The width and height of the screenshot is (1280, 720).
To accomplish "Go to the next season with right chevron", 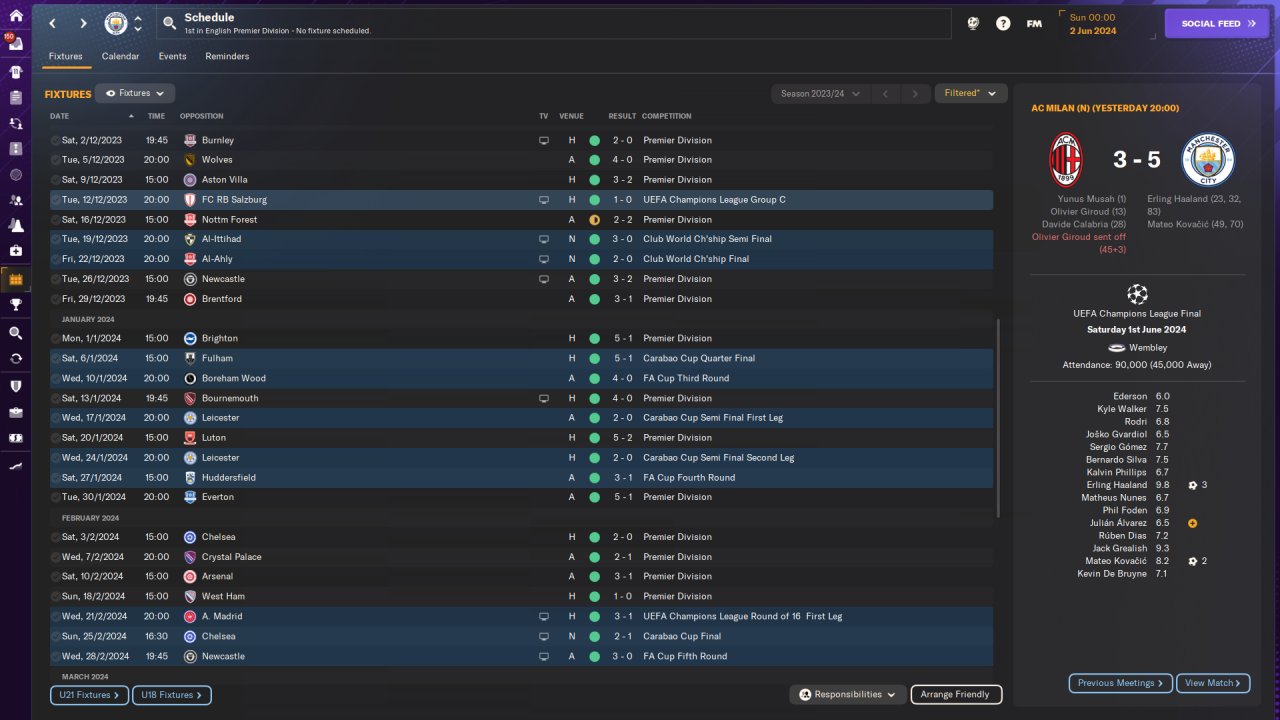I will tap(915, 94).
